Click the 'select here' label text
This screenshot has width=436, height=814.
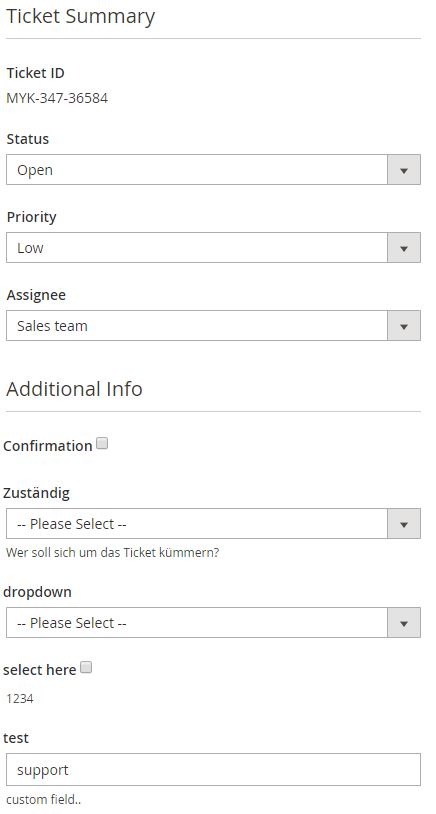39,670
